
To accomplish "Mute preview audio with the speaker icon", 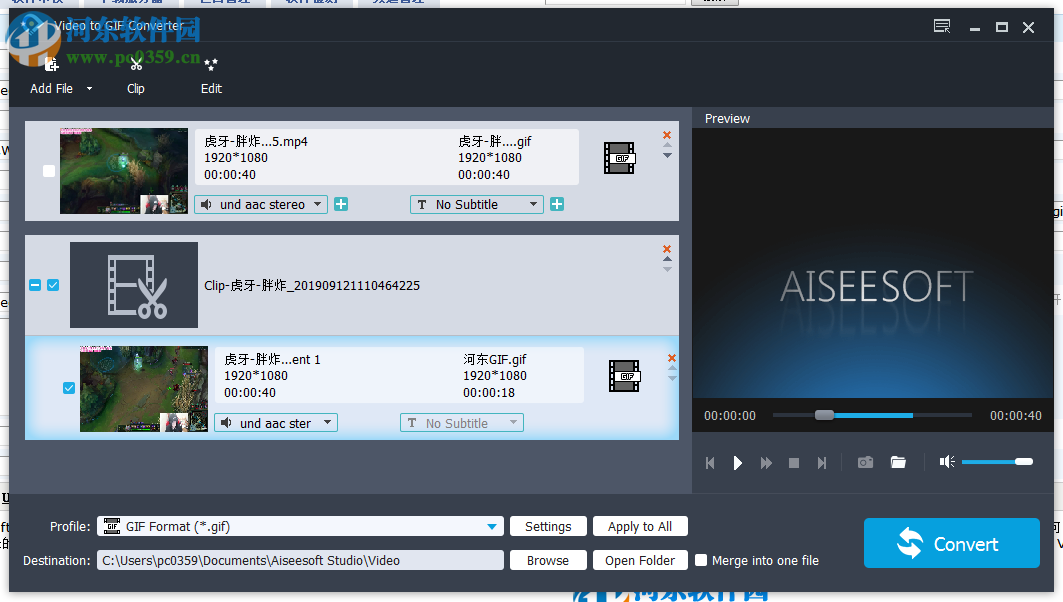I will (x=947, y=462).
